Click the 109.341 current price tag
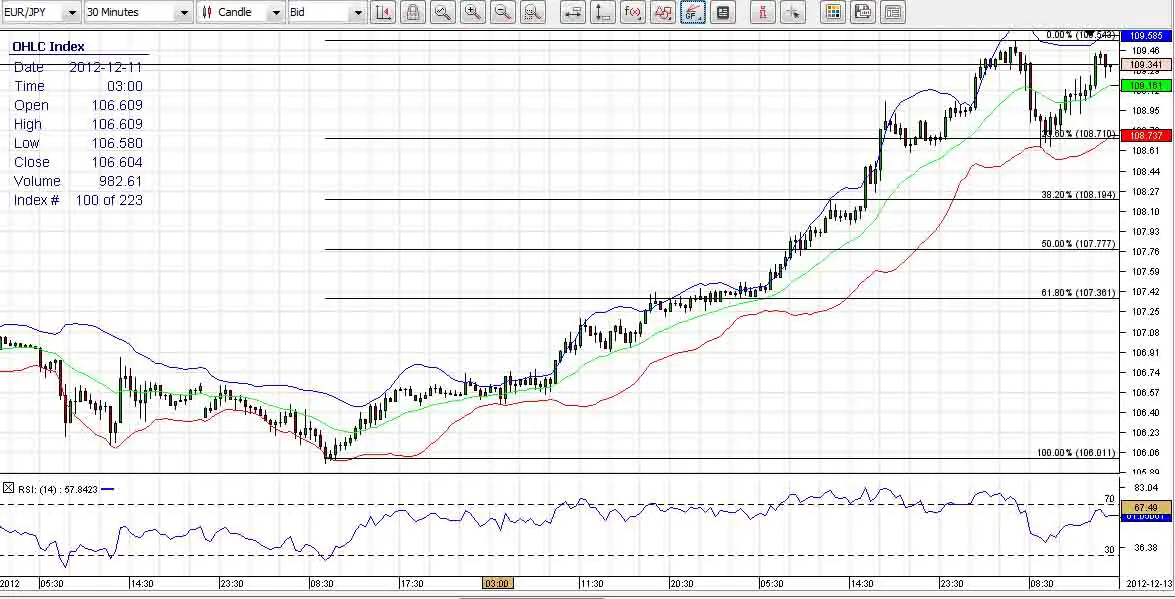Viewport: 1175px width, 599px height. 1146,65
